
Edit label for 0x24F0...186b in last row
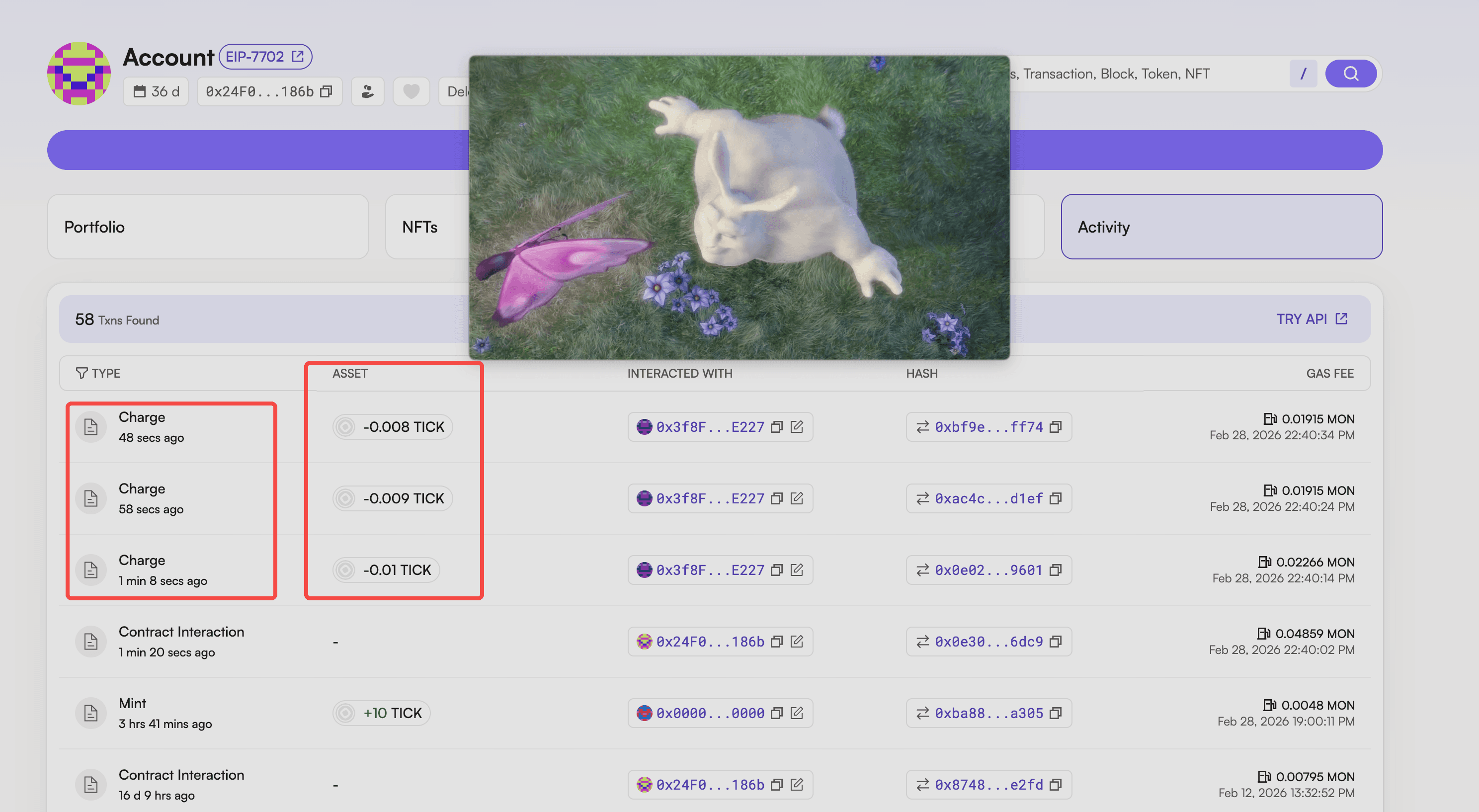click(796, 785)
